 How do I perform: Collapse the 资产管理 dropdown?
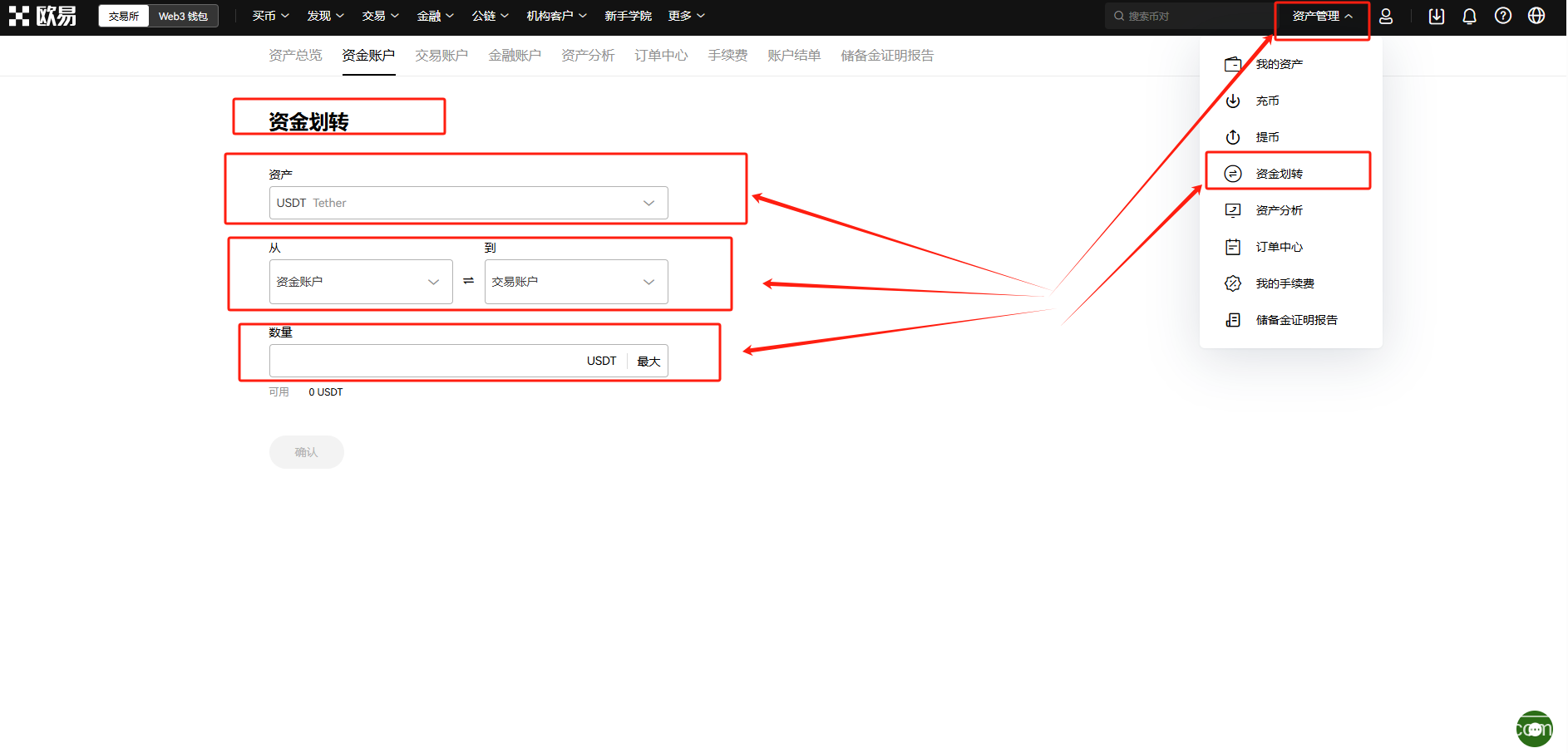pos(1323,16)
